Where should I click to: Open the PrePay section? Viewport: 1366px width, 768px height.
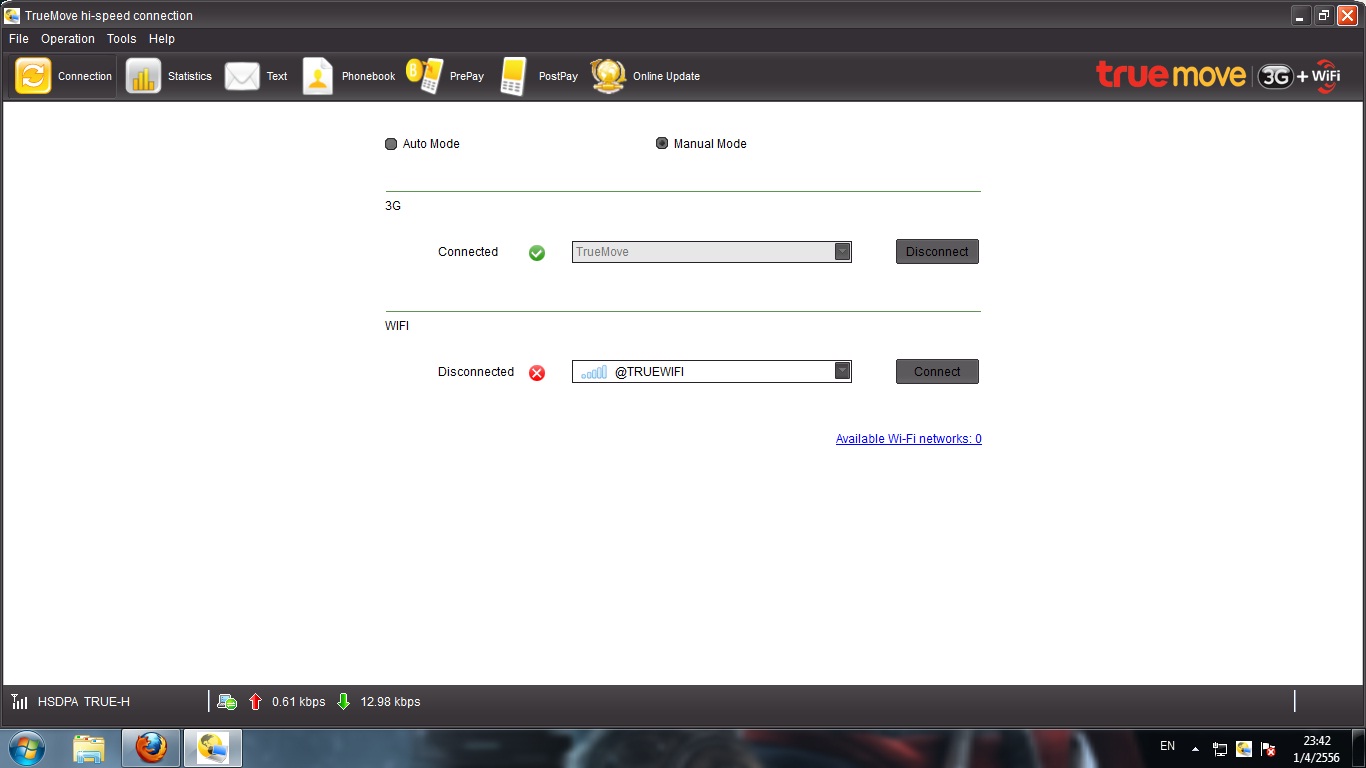pos(445,76)
